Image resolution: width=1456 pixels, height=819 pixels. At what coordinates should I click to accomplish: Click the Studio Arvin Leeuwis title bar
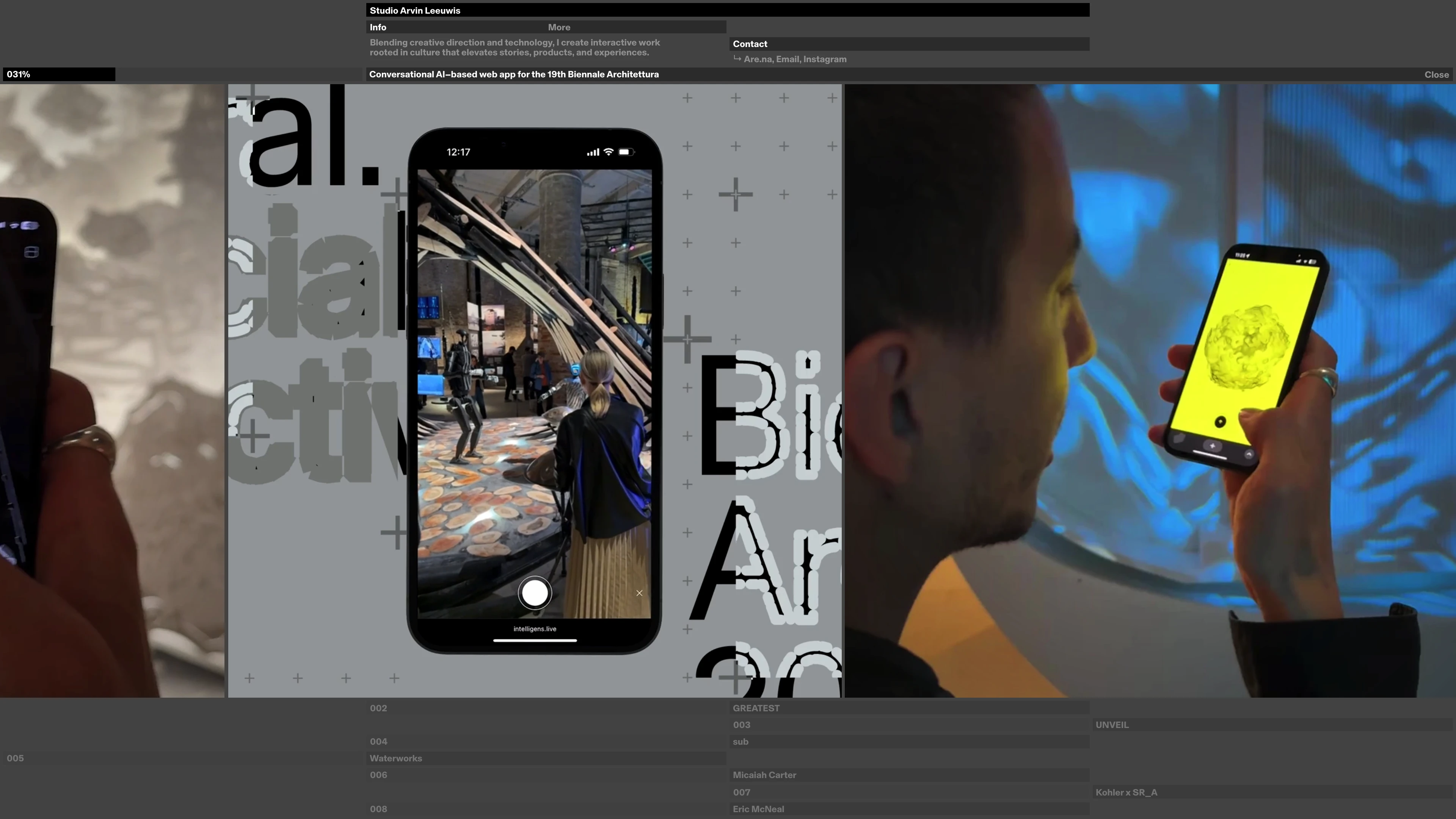416,10
